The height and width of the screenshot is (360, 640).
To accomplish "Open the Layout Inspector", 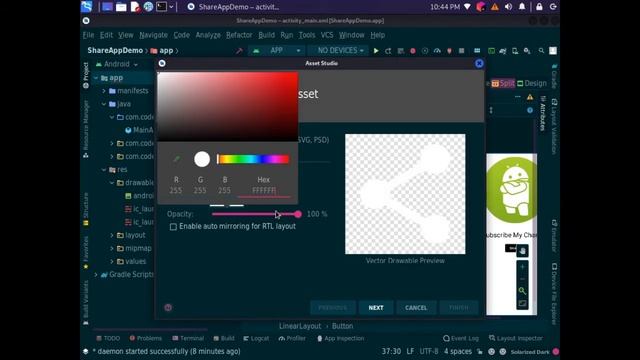I will tap(516, 338).
